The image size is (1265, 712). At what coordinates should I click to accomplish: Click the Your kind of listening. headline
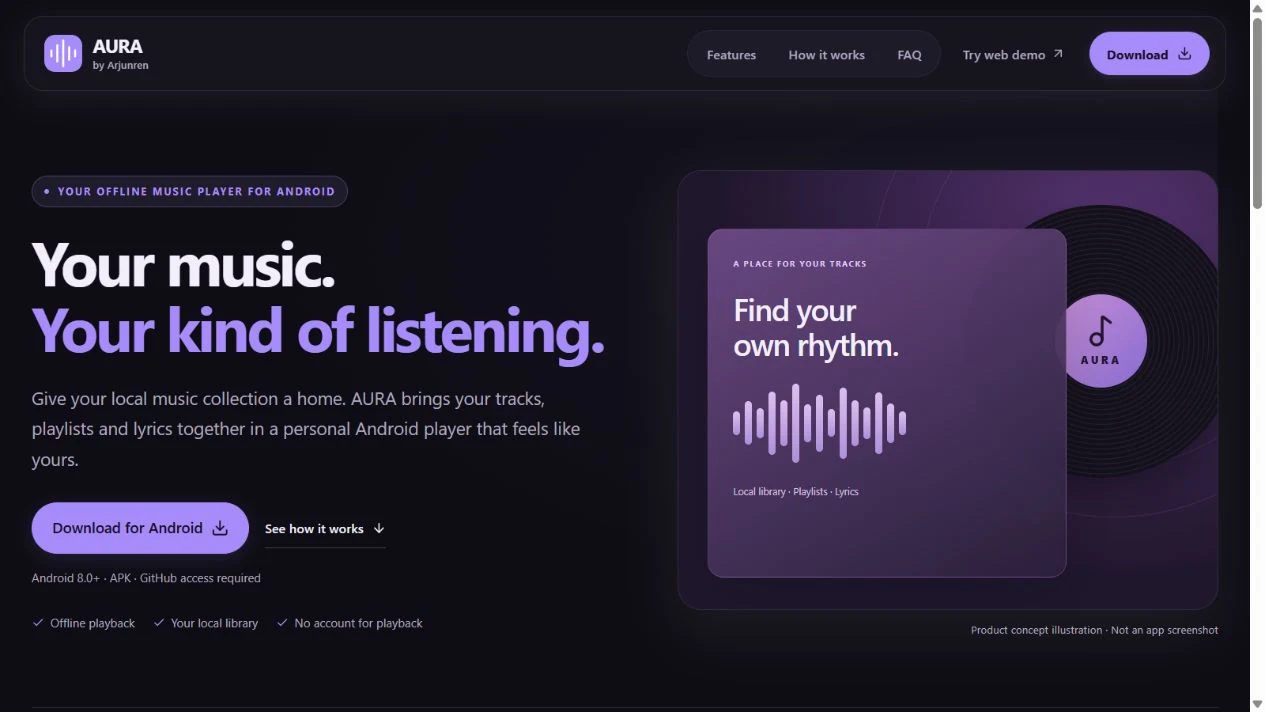[x=318, y=330]
